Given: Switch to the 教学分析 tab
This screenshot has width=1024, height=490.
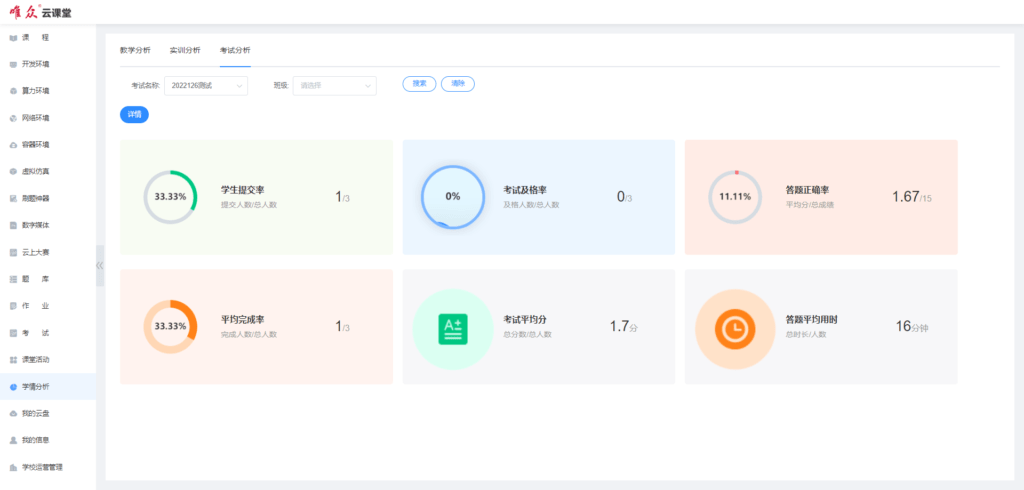Looking at the screenshot, I should 135,50.
